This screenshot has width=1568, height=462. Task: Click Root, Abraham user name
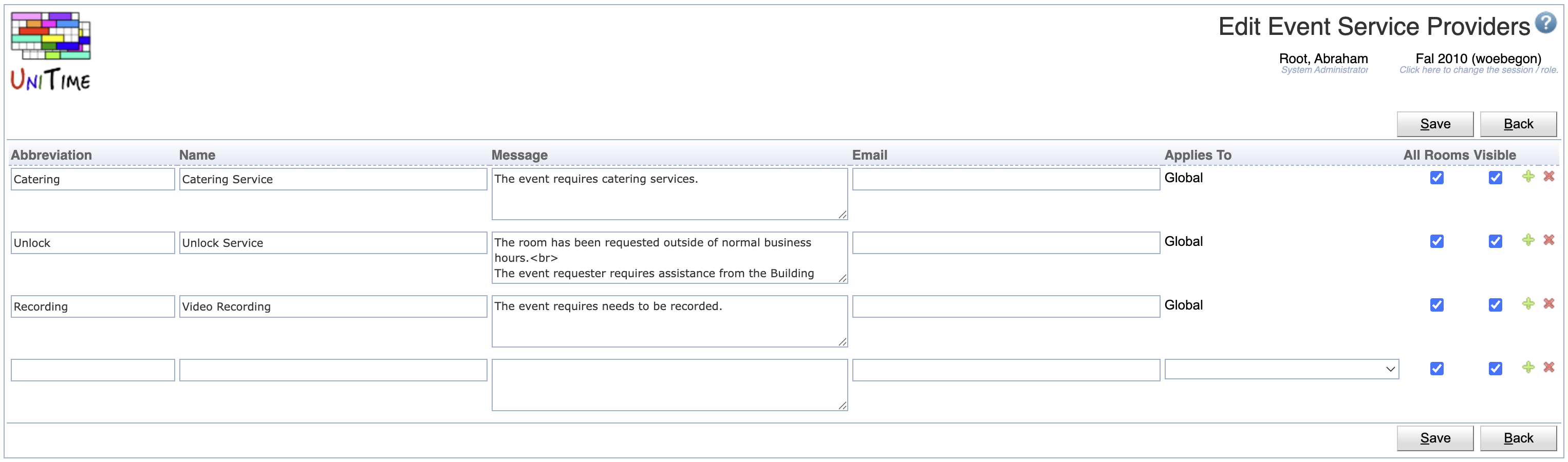[x=1323, y=59]
